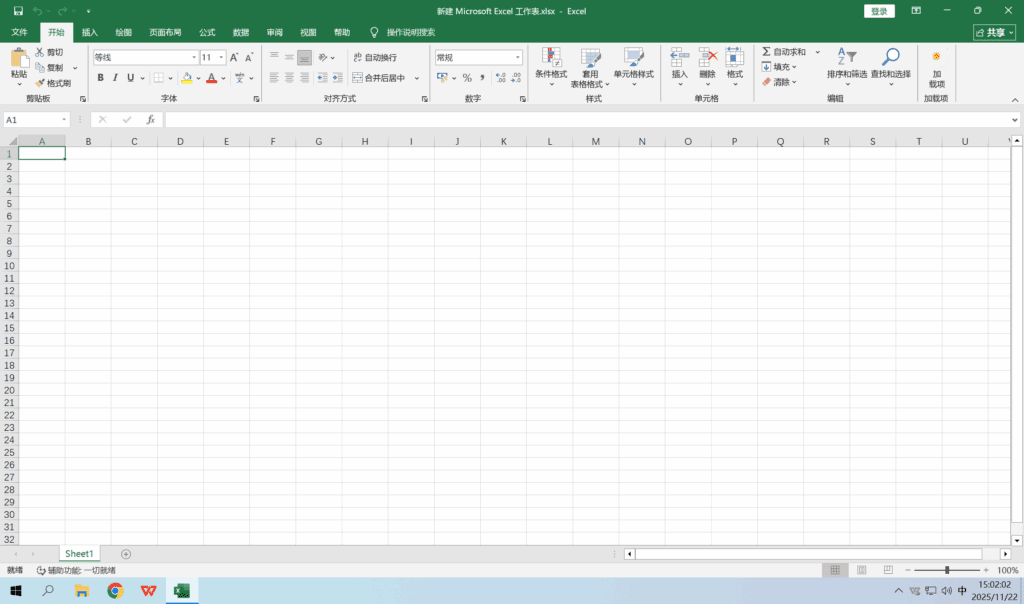Click the Increase Font Size icon
1024x604 pixels.
(x=235, y=58)
